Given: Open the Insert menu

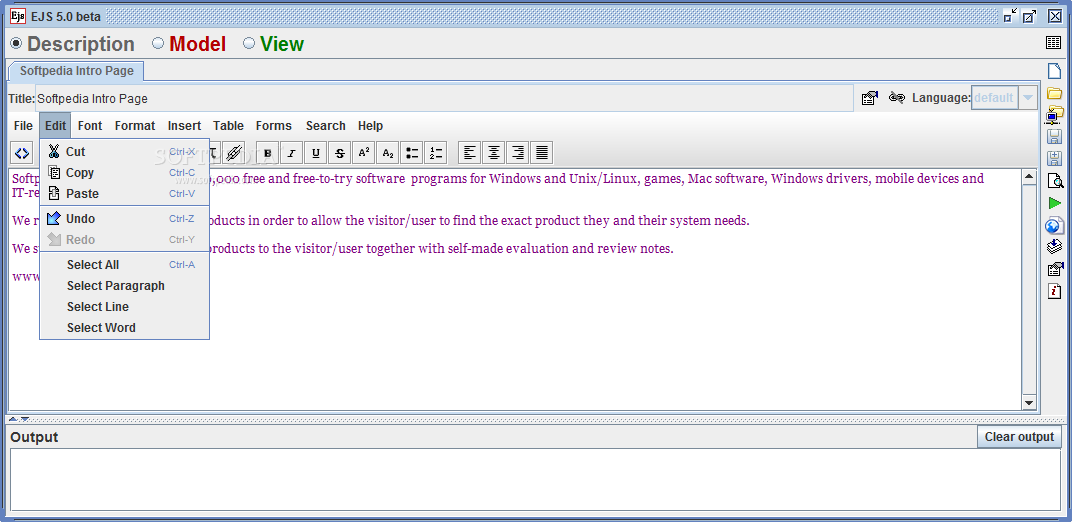Looking at the screenshot, I should (x=185, y=126).
